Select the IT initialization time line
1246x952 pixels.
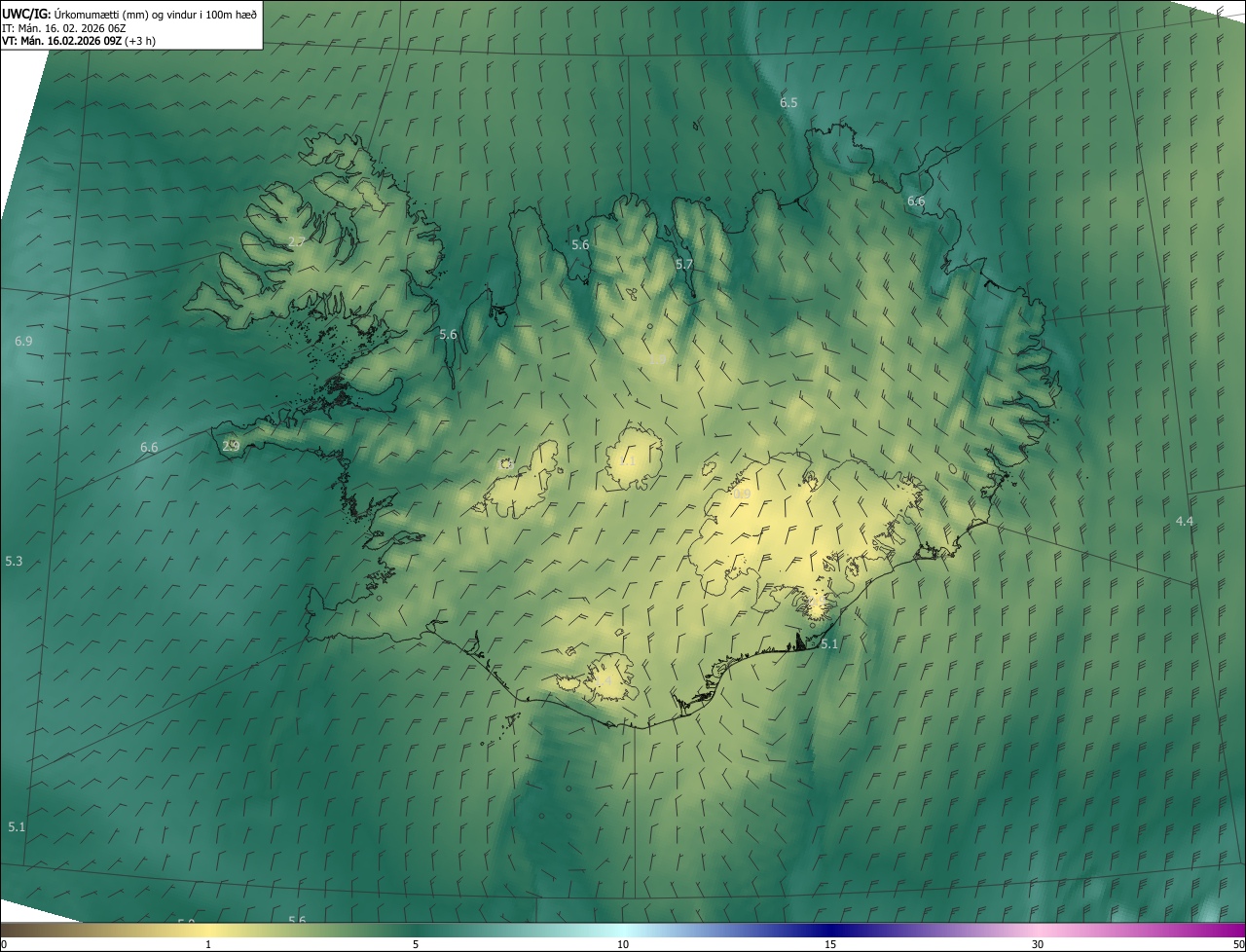(62, 28)
